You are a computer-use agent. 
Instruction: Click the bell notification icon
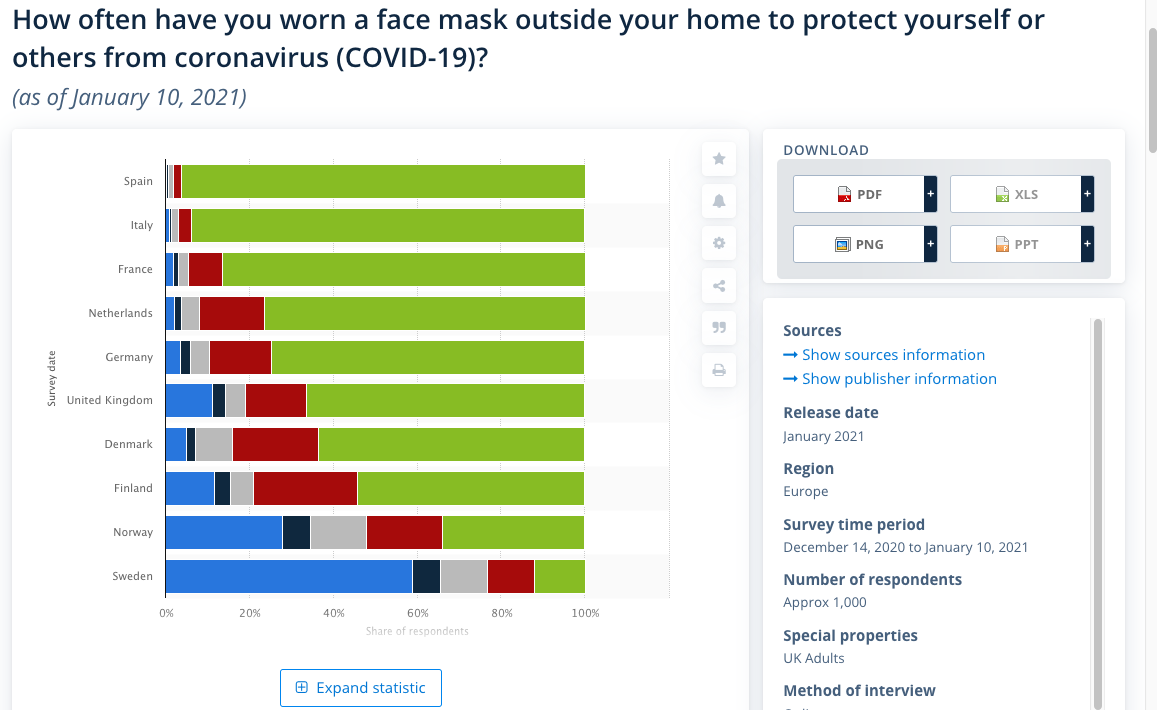click(x=719, y=201)
